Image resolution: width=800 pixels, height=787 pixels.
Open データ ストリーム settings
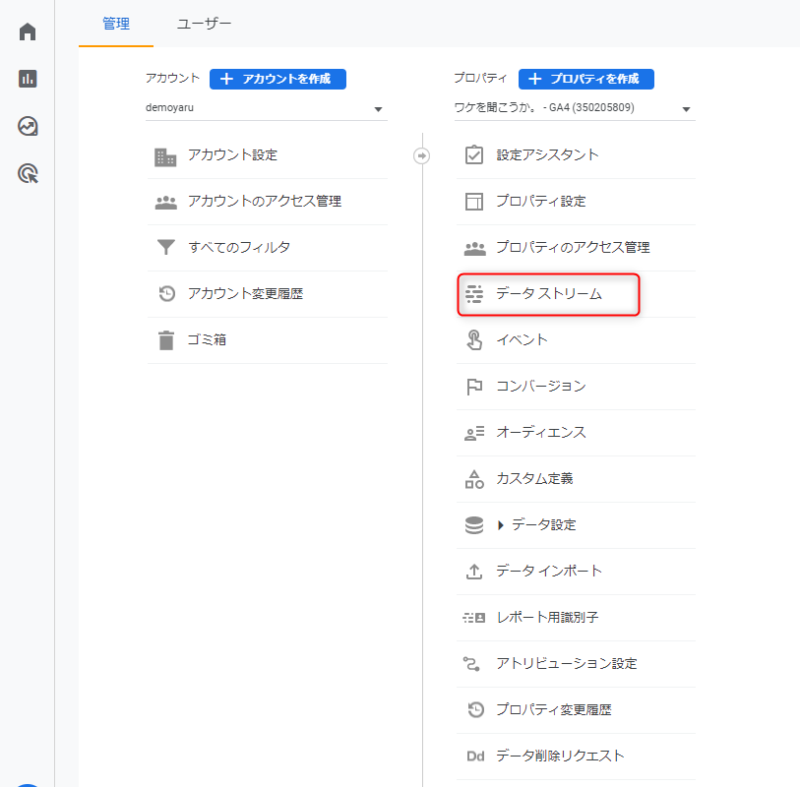548,294
